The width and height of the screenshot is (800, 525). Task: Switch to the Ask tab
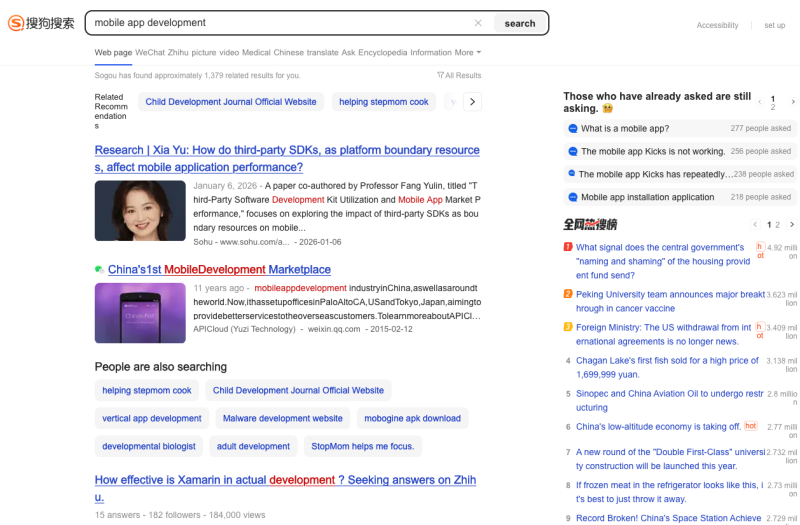point(348,53)
